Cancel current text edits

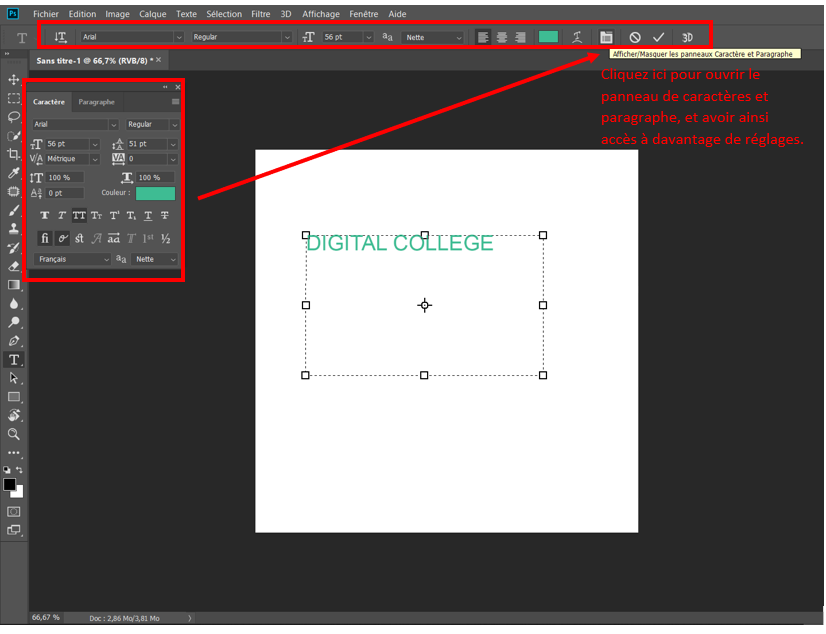tap(635, 37)
